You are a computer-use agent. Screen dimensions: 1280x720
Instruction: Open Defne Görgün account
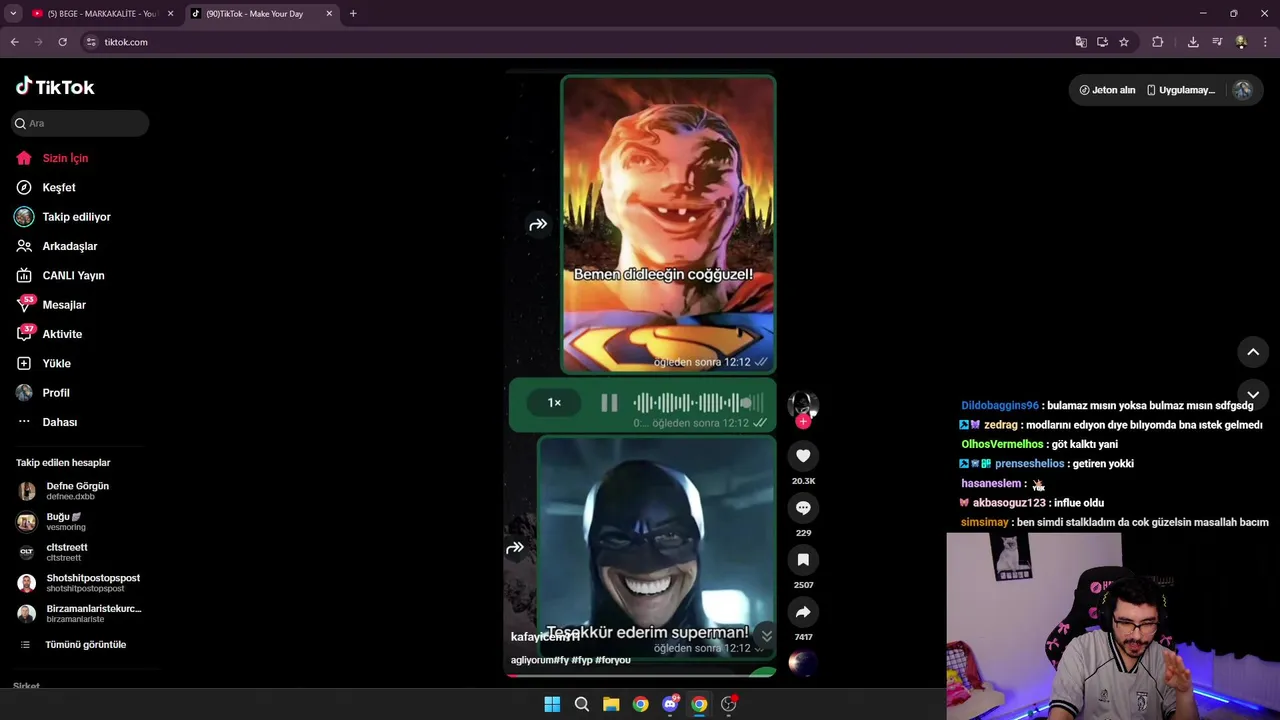pyautogui.click(x=77, y=490)
